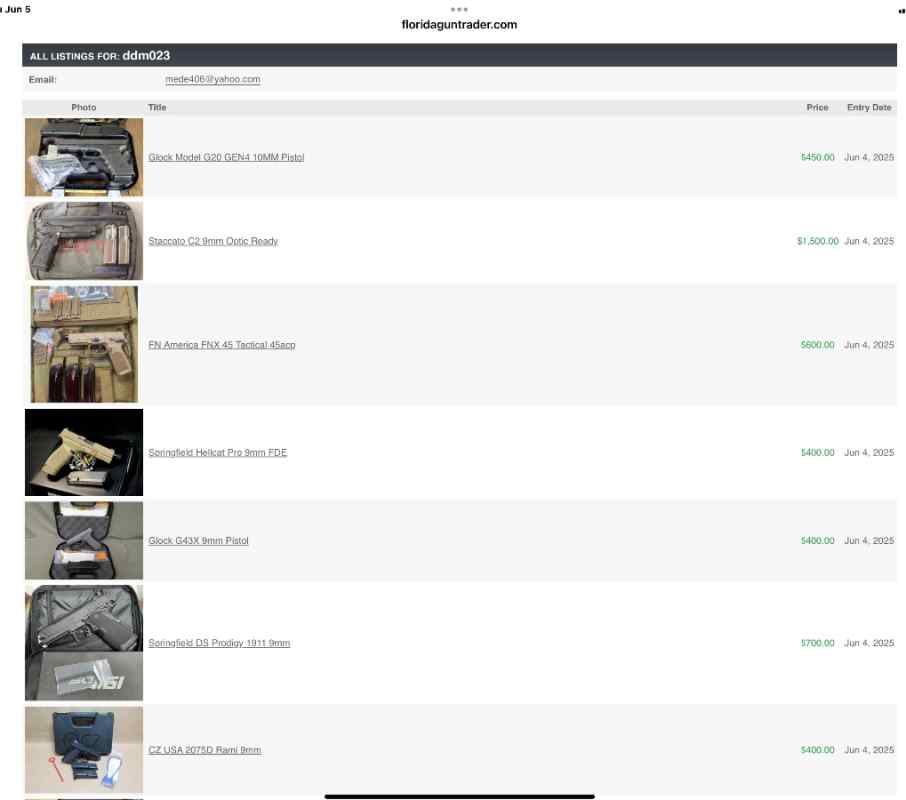
Task: Click the Jun 4, 2025 date on CZ Rami row
Action: click(869, 750)
